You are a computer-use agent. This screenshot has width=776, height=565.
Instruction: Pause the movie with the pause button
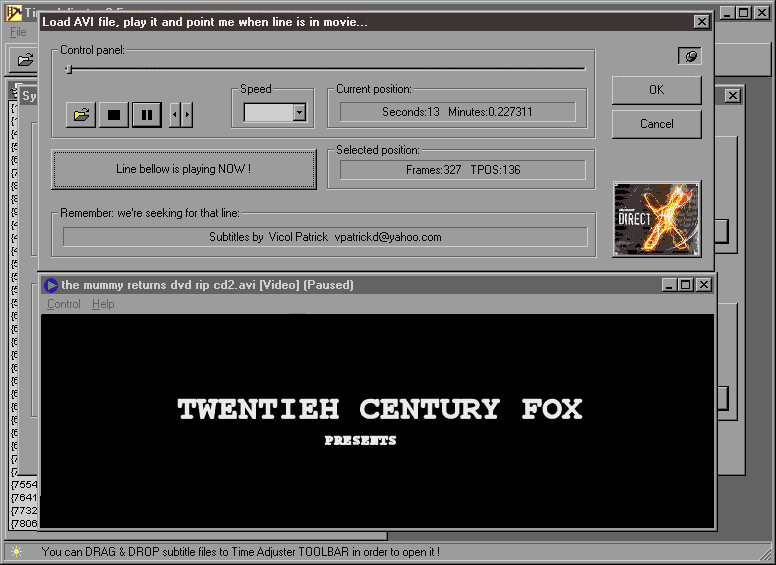click(x=147, y=115)
